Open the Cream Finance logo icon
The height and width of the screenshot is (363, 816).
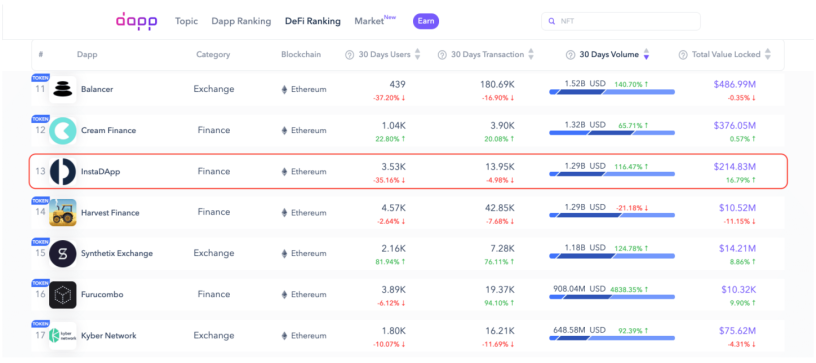(x=63, y=131)
